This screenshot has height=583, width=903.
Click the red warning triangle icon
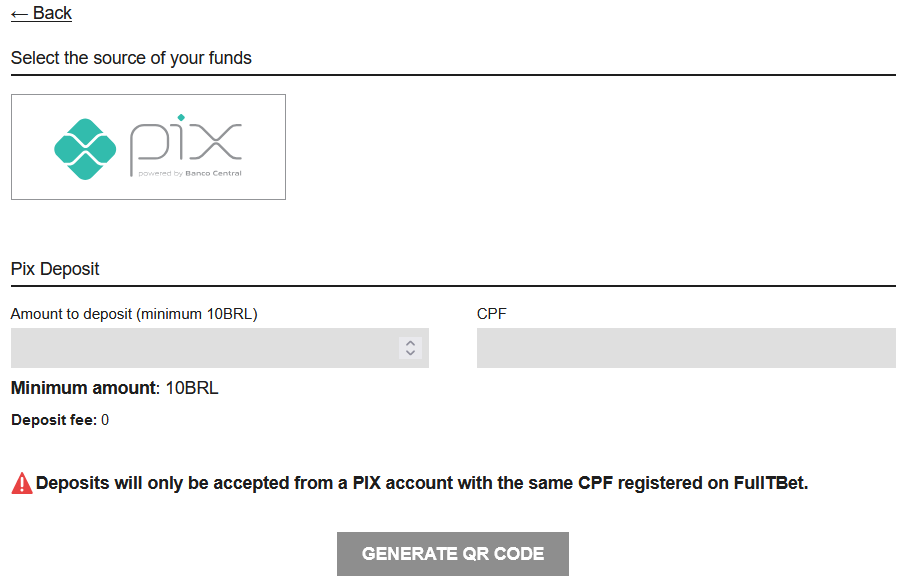coord(22,483)
